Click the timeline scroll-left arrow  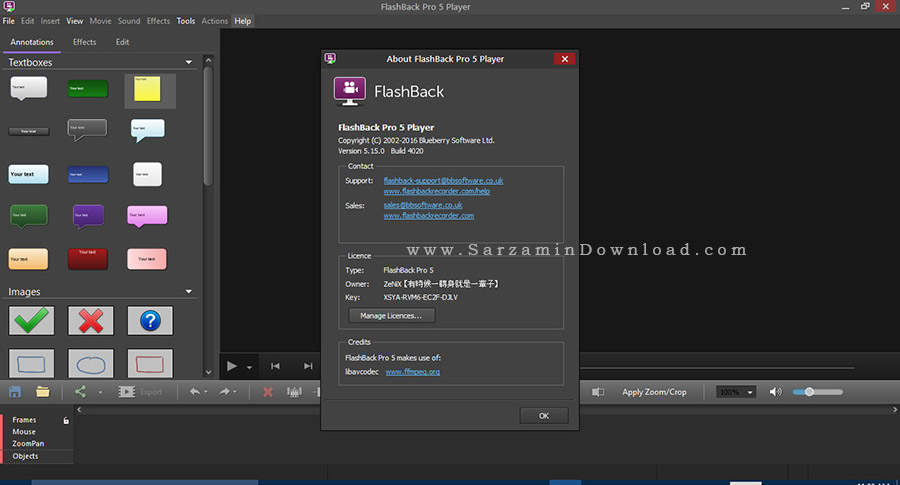coord(79,410)
